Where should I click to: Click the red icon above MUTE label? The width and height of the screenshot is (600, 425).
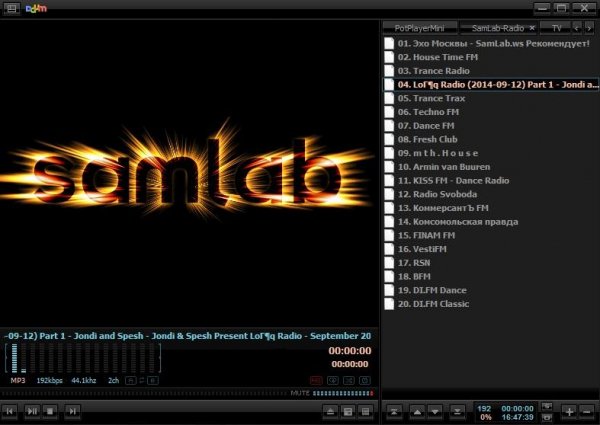[316, 380]
